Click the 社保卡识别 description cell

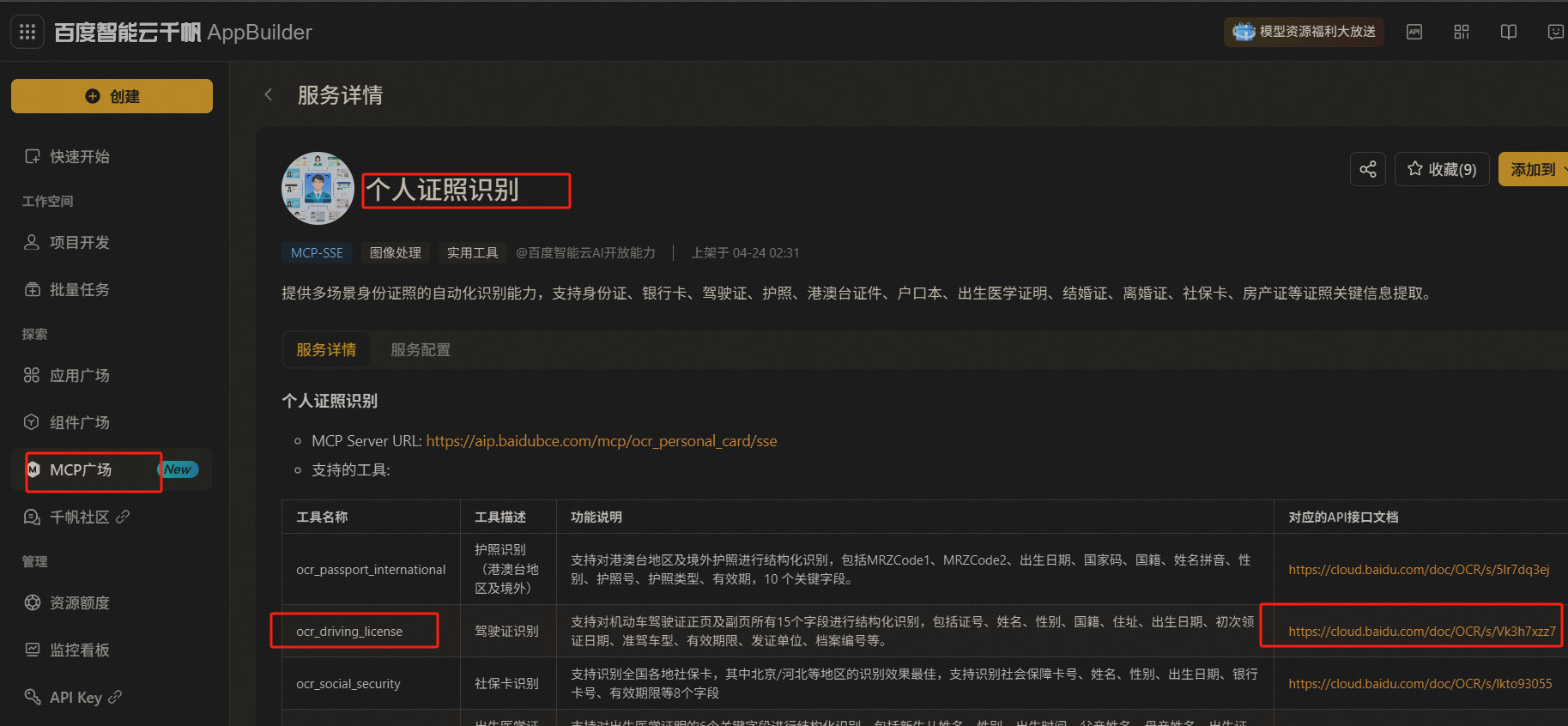pyautogui.click(x=508, y=684)
